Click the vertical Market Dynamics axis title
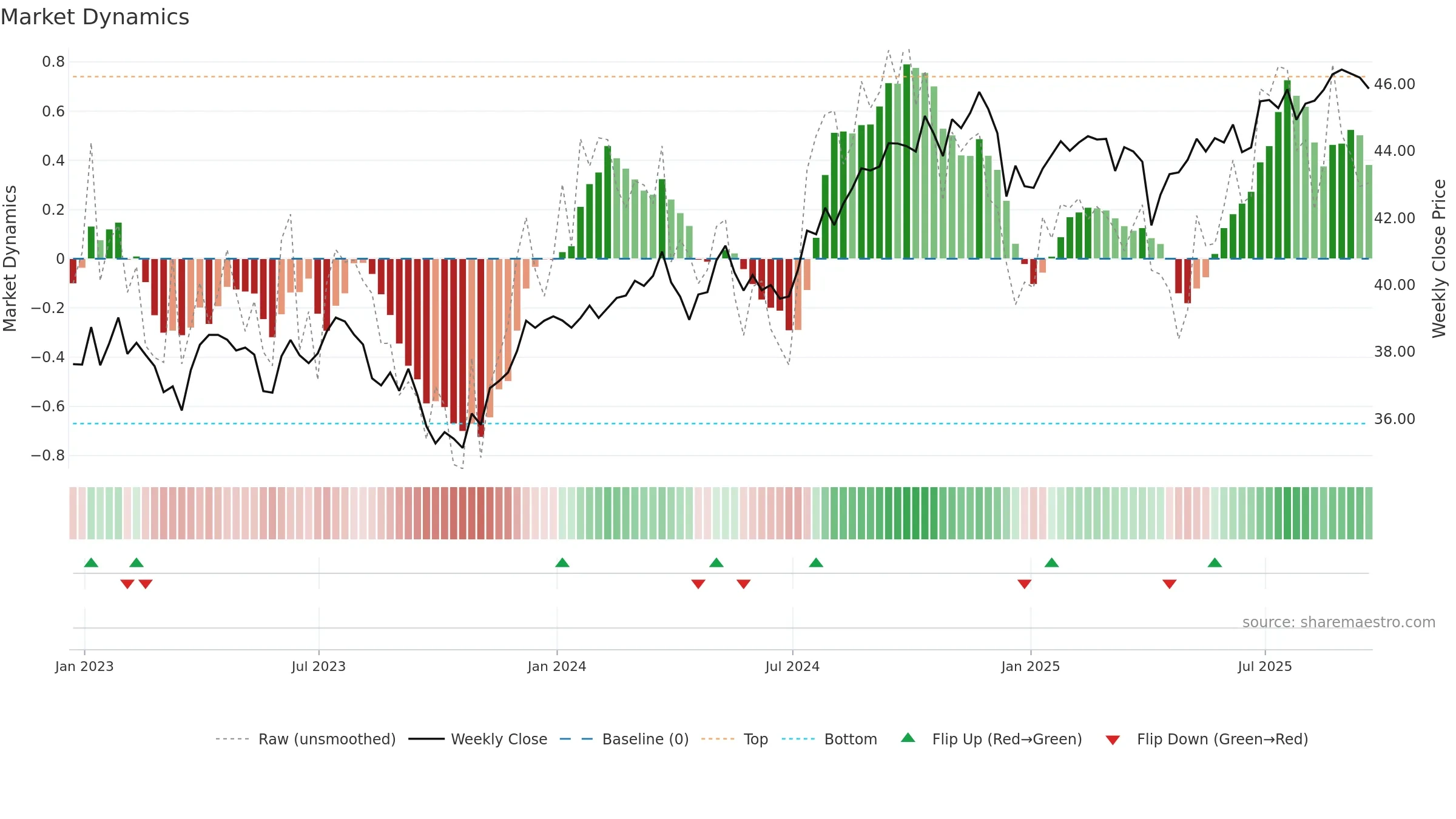This screenshot has height=819, width=1456. pos(10,258)
